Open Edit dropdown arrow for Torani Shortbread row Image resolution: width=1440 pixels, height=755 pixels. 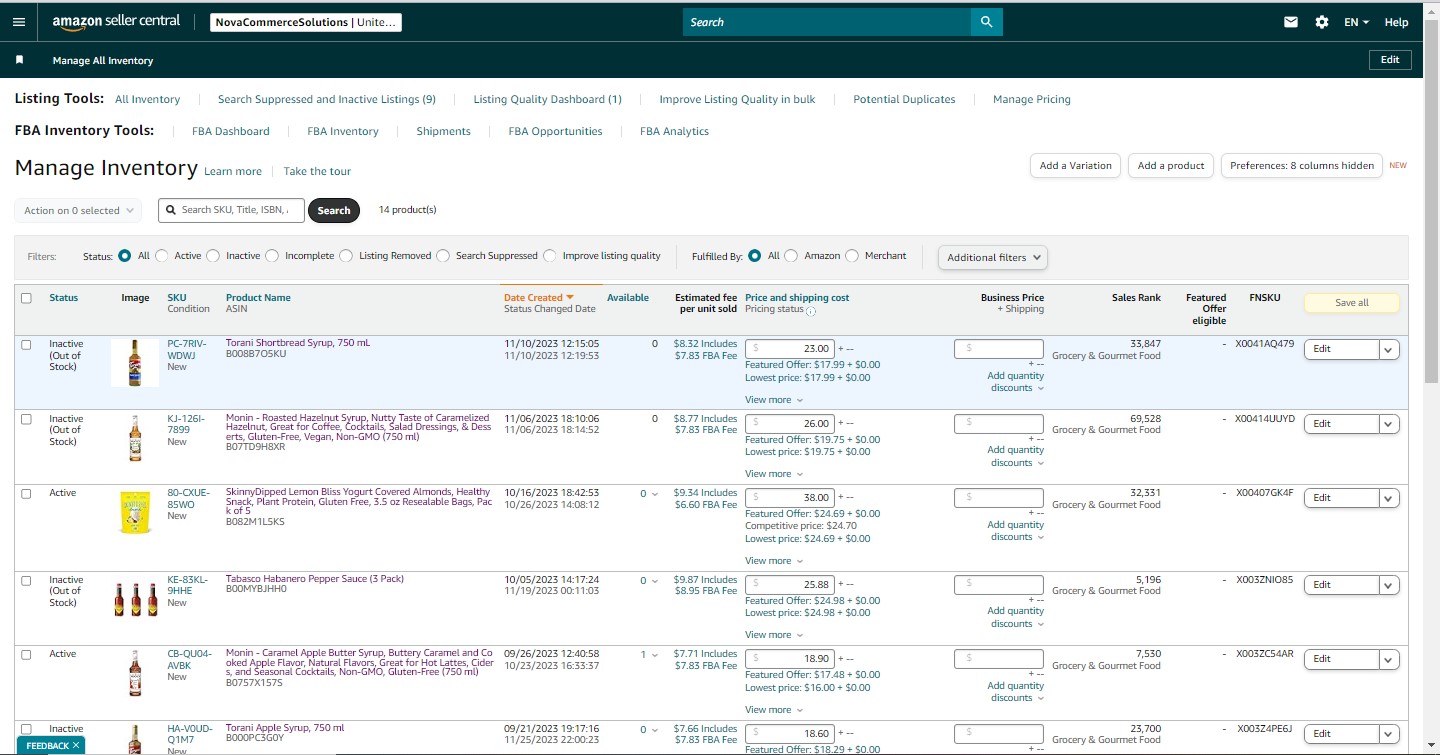1389,349
